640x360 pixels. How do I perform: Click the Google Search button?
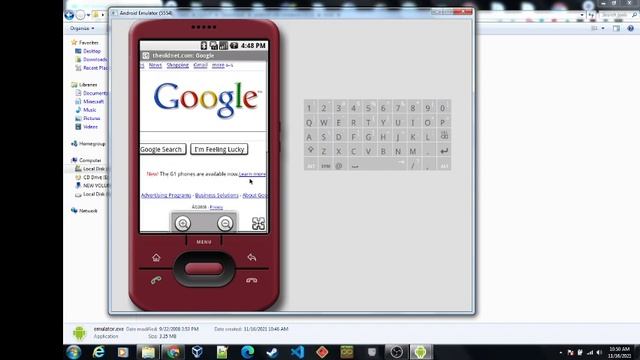pyautogui.click(x=163, y=149)
